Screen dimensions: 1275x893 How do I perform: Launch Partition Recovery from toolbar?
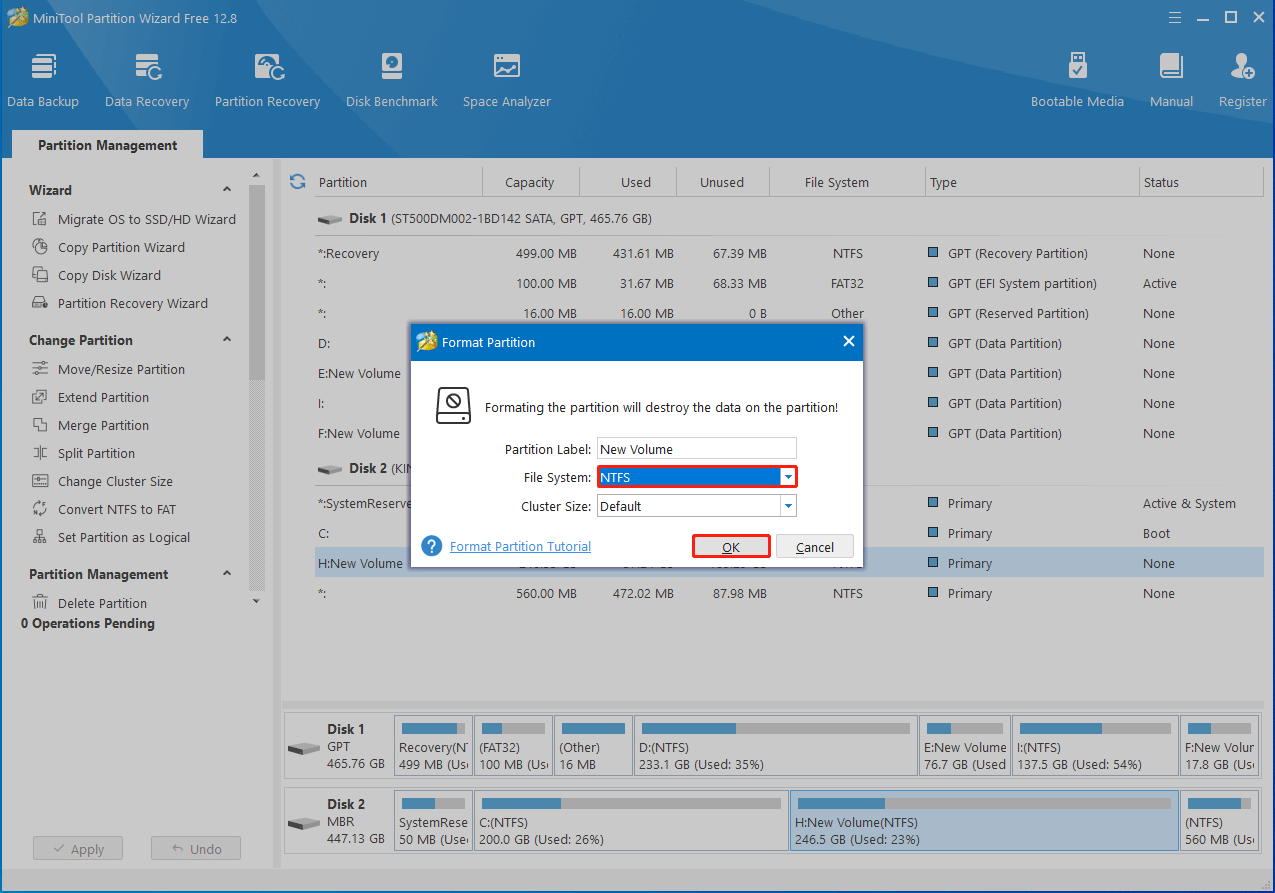(267, 80)
